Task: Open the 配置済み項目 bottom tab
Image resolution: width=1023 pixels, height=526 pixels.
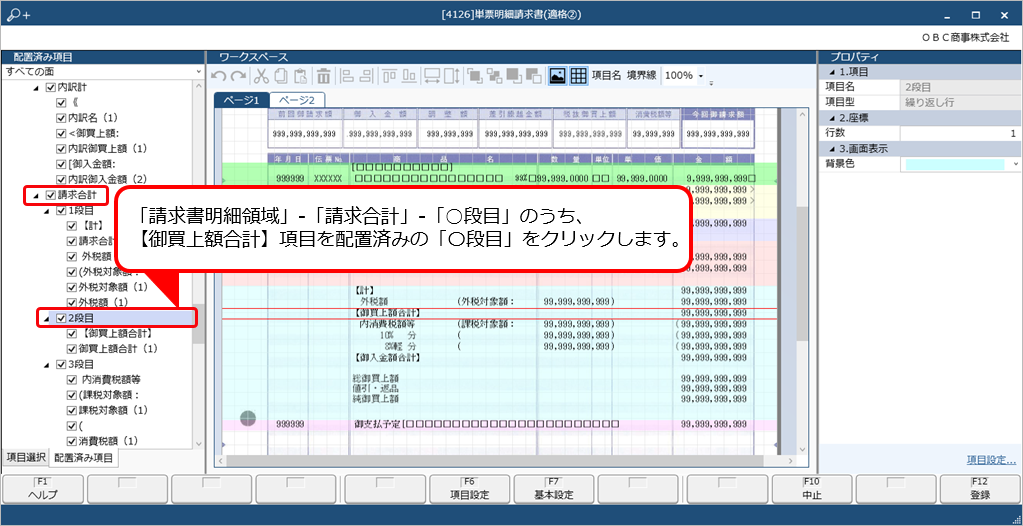Action: point(84,458)
